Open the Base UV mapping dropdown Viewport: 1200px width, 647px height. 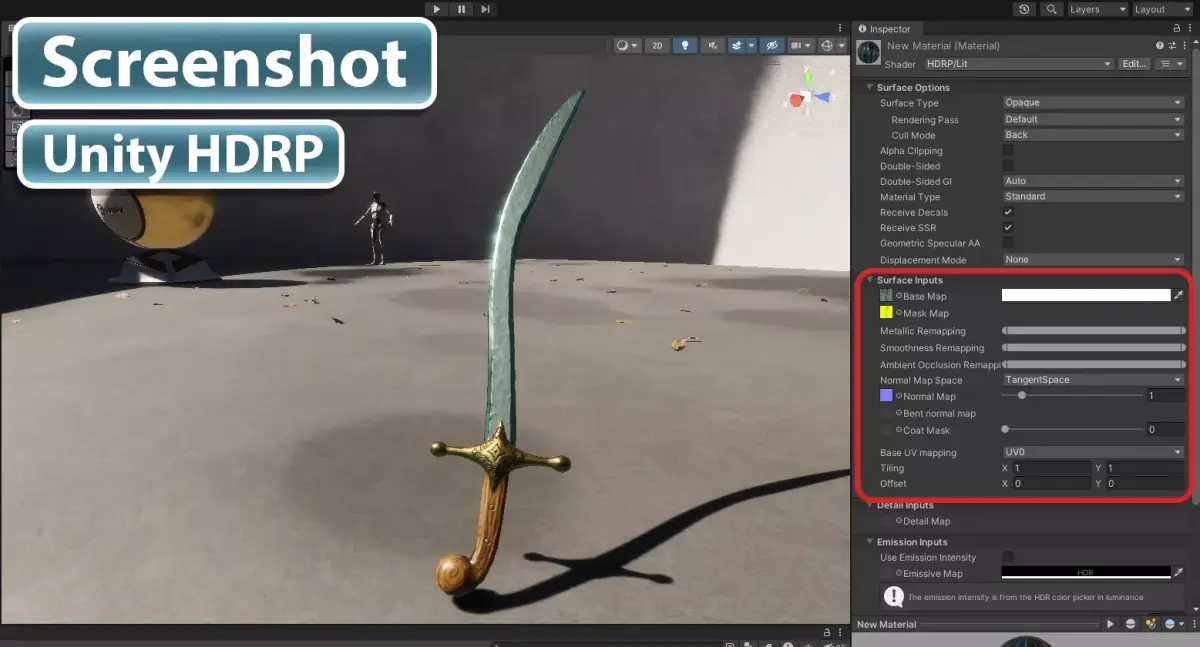click(1093, 452)
